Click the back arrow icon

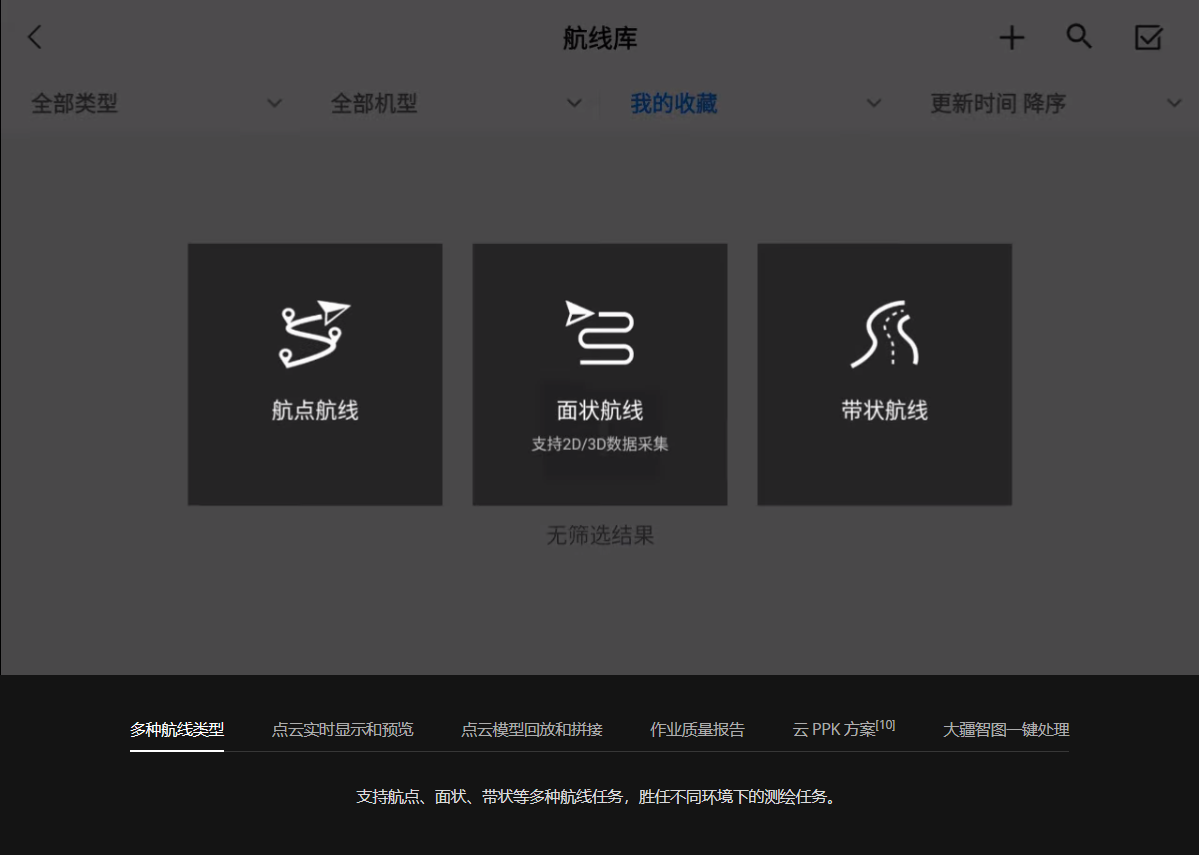click(x=35, y=38)
